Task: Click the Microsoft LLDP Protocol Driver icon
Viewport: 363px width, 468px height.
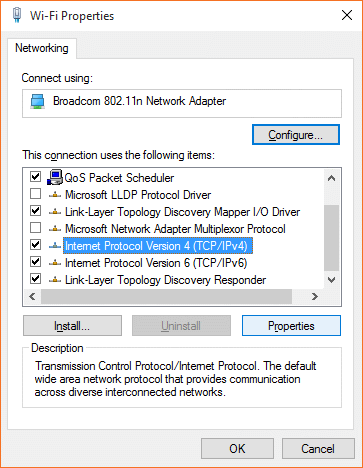Action: 55,195
